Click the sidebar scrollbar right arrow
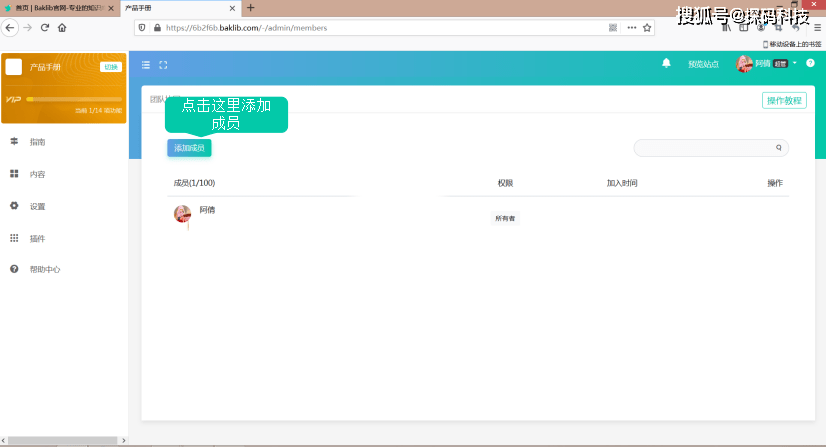Screen dimensions: 826x447 pyautogui.click(x=124, y=440)
